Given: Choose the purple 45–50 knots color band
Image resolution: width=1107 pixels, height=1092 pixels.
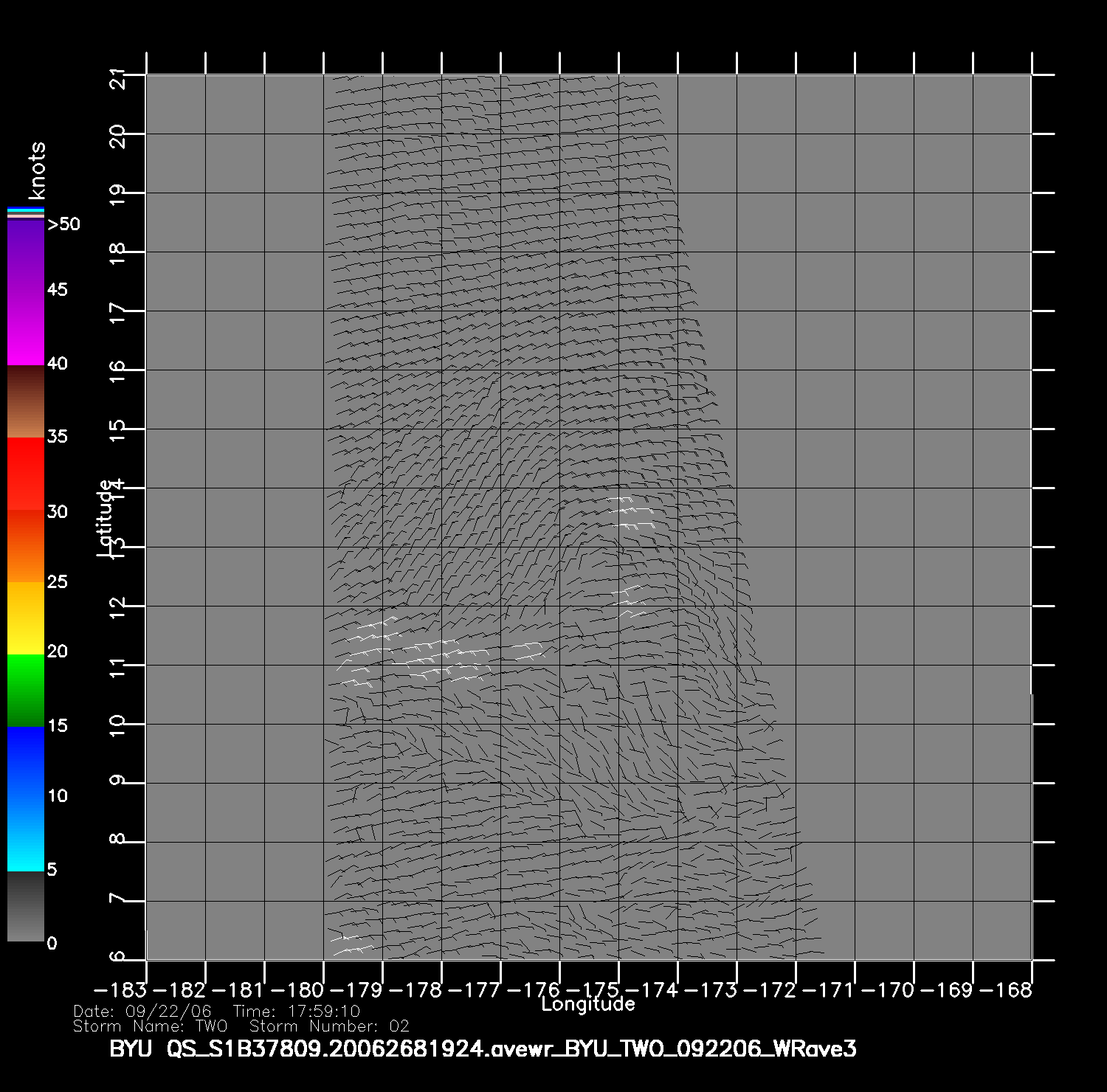Looking at the screenshot, I should [26, 255].
